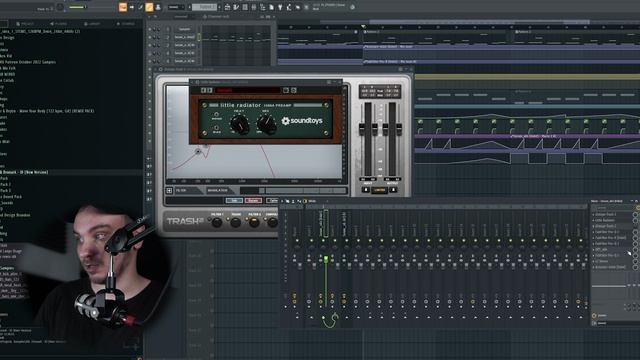Switch to the Project tab in the browser
The width and height of the screenshot is (640, 360).
click(26, 24)
